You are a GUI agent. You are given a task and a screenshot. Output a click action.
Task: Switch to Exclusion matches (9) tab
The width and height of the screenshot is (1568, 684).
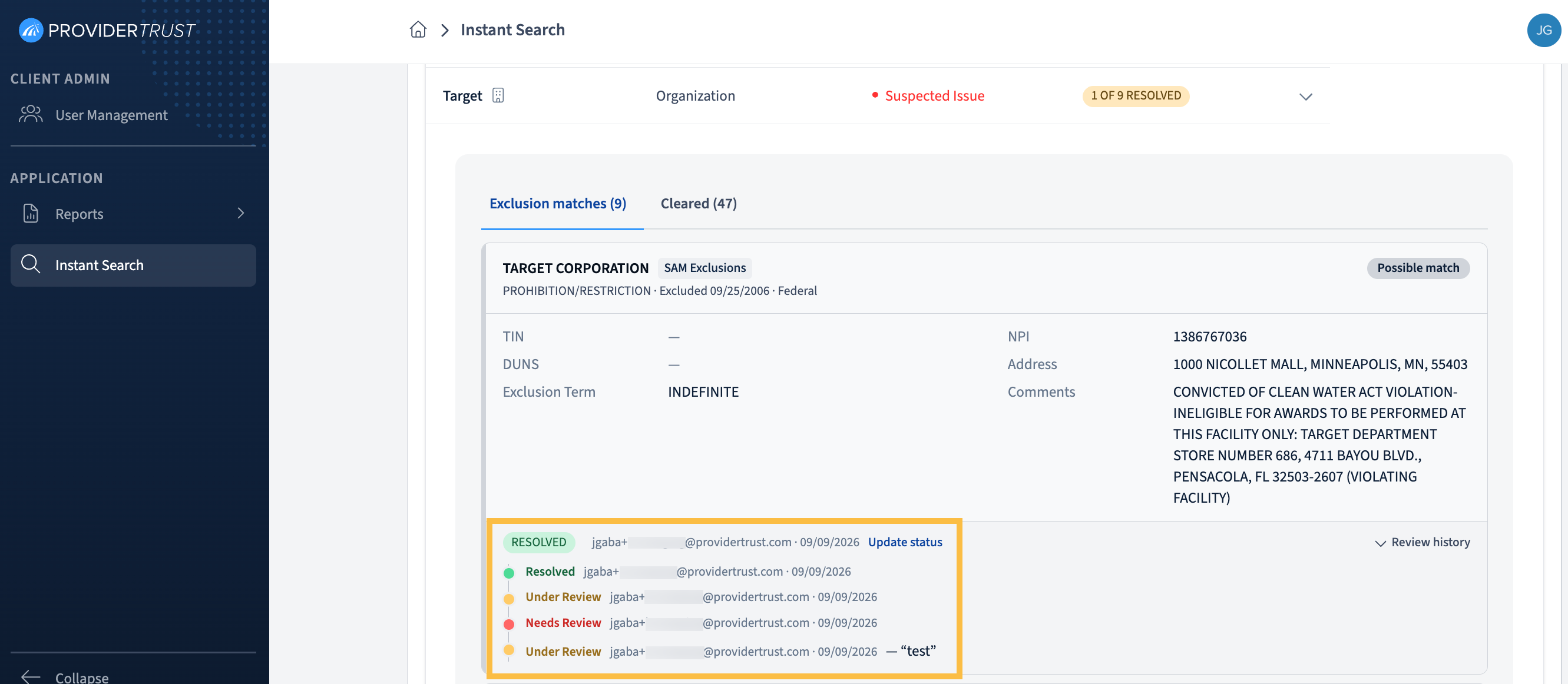tap(558, 203)
